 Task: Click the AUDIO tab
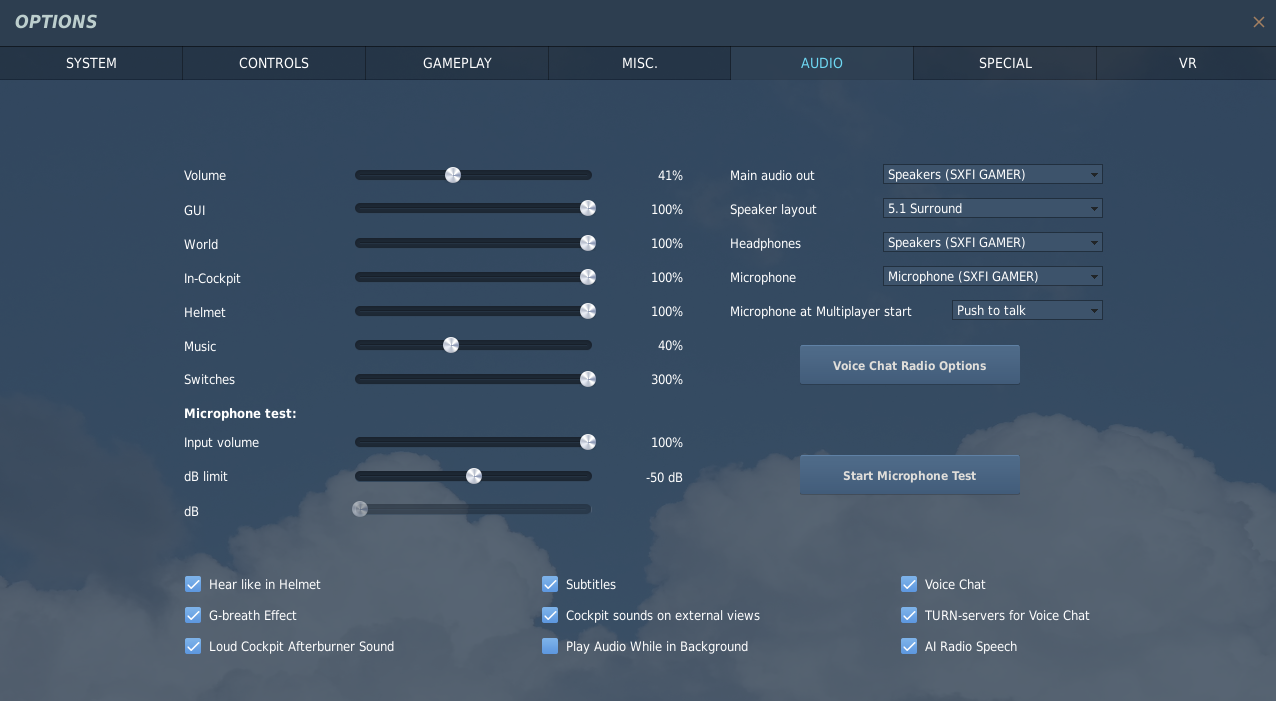(822, 63)
